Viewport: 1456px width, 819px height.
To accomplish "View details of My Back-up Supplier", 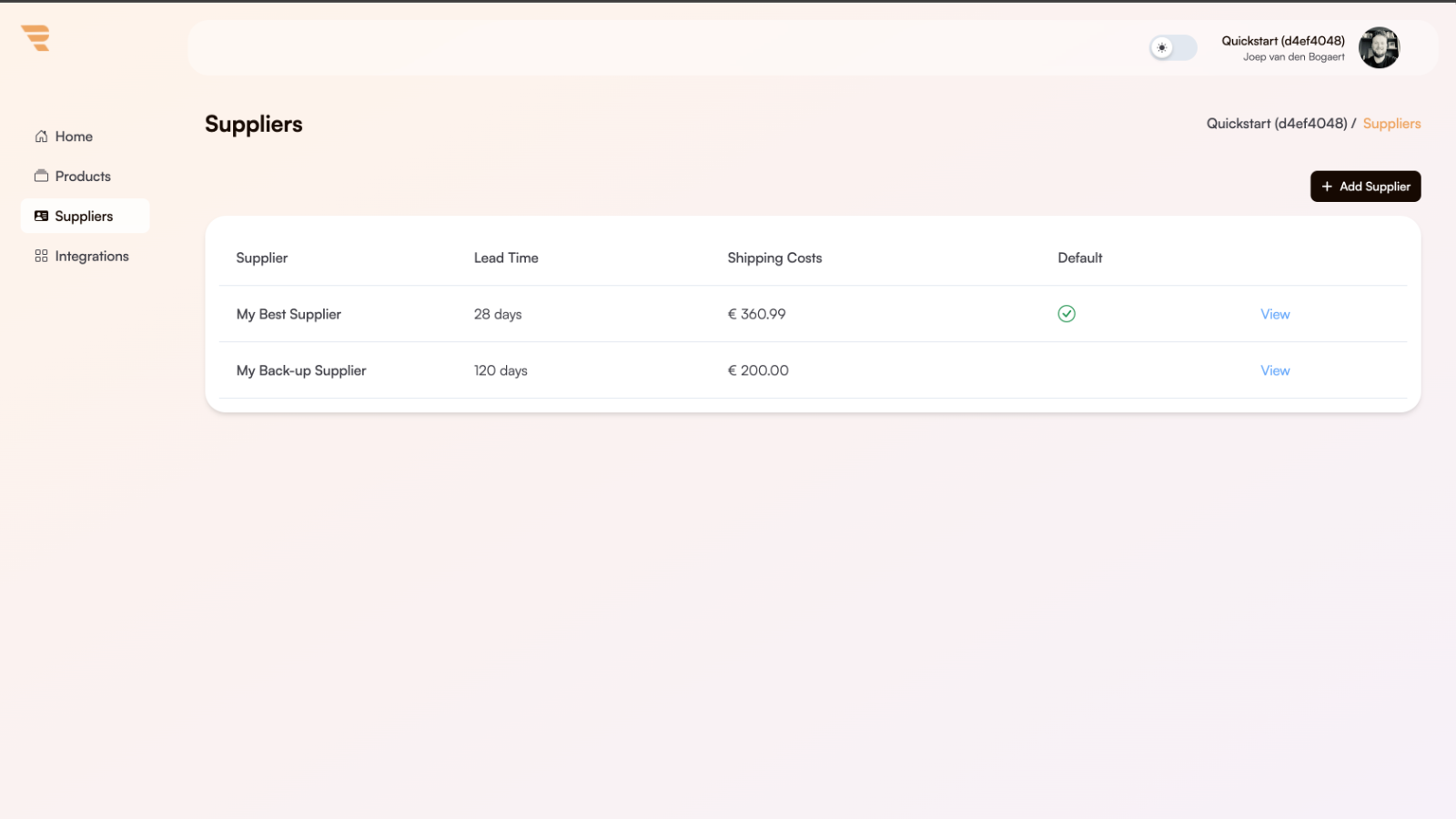I will pyautogui.click(x=1274, y=370).
